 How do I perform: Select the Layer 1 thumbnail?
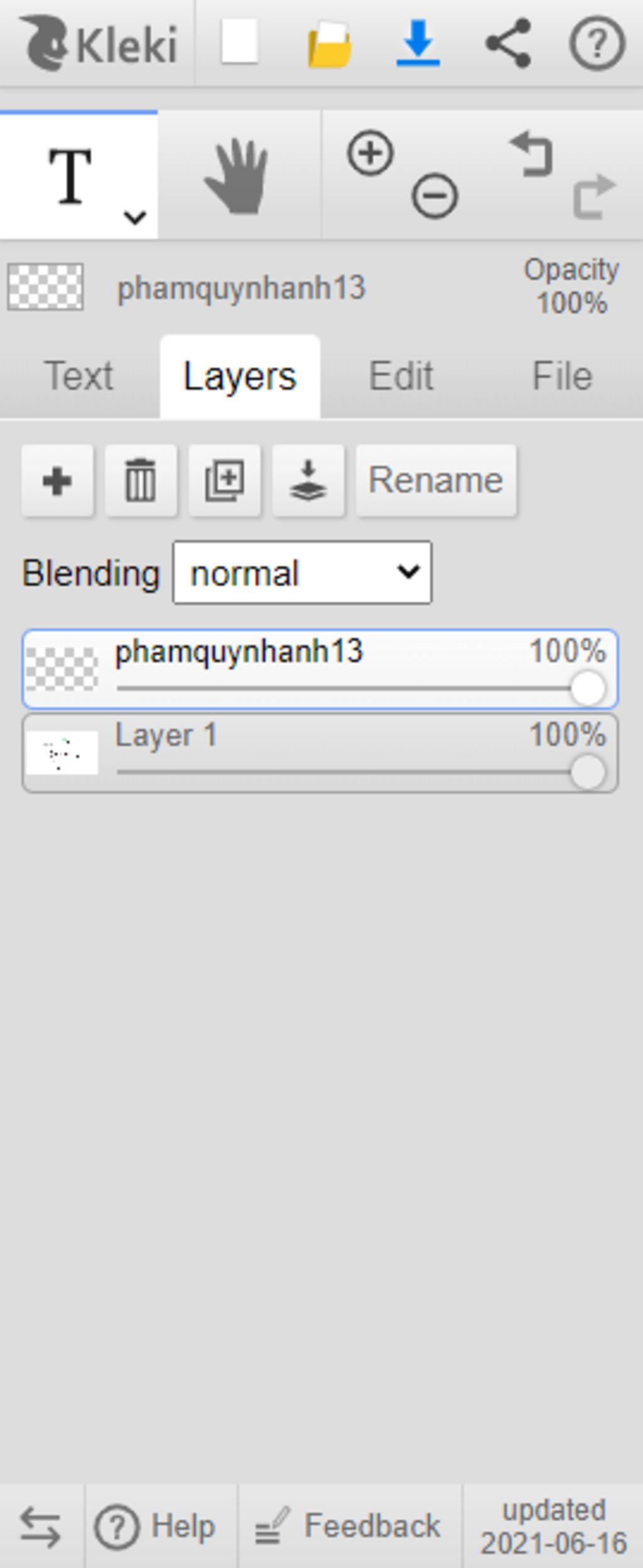point(62,753)
